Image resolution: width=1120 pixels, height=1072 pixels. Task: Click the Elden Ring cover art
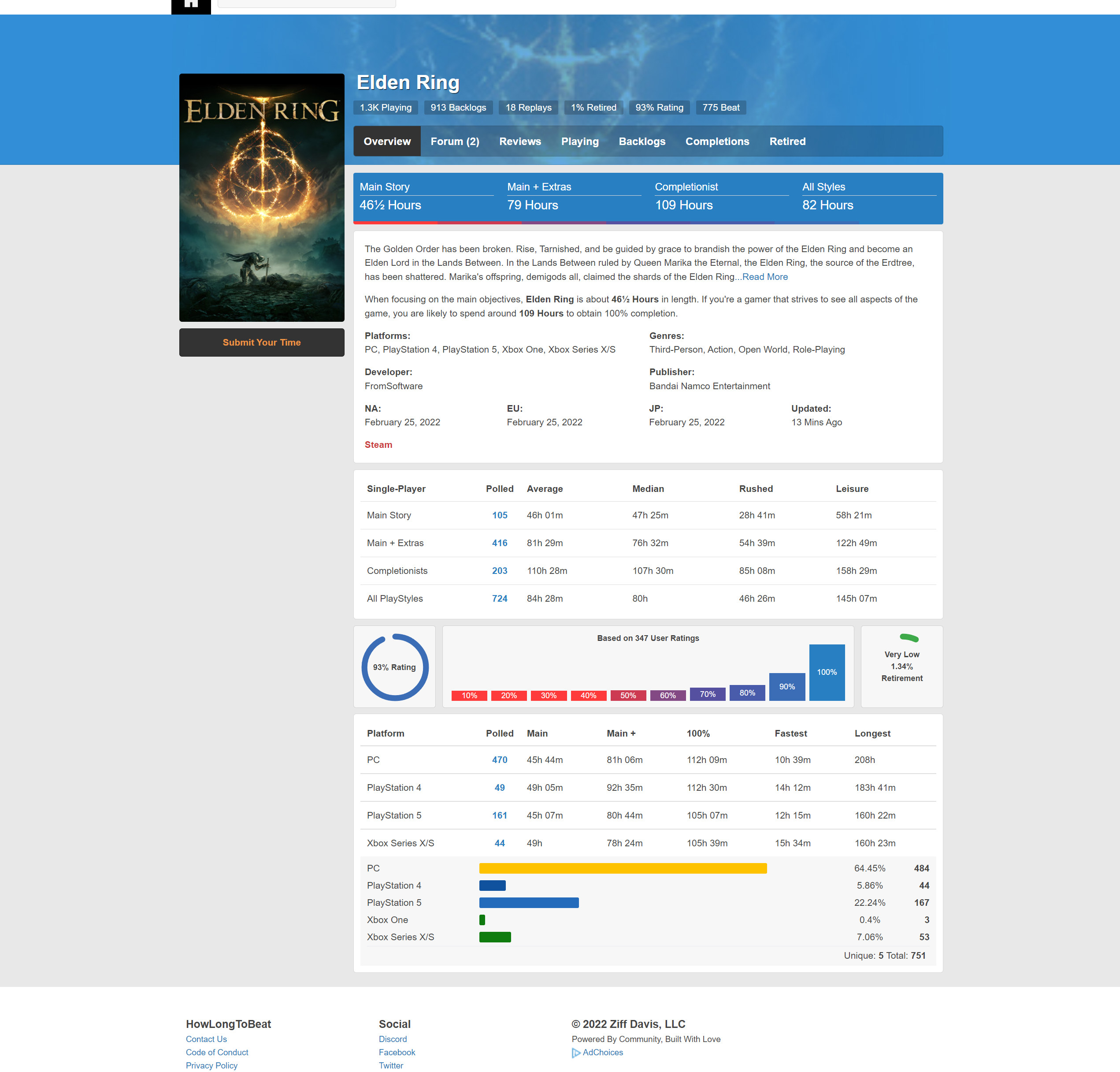[262, 197]
